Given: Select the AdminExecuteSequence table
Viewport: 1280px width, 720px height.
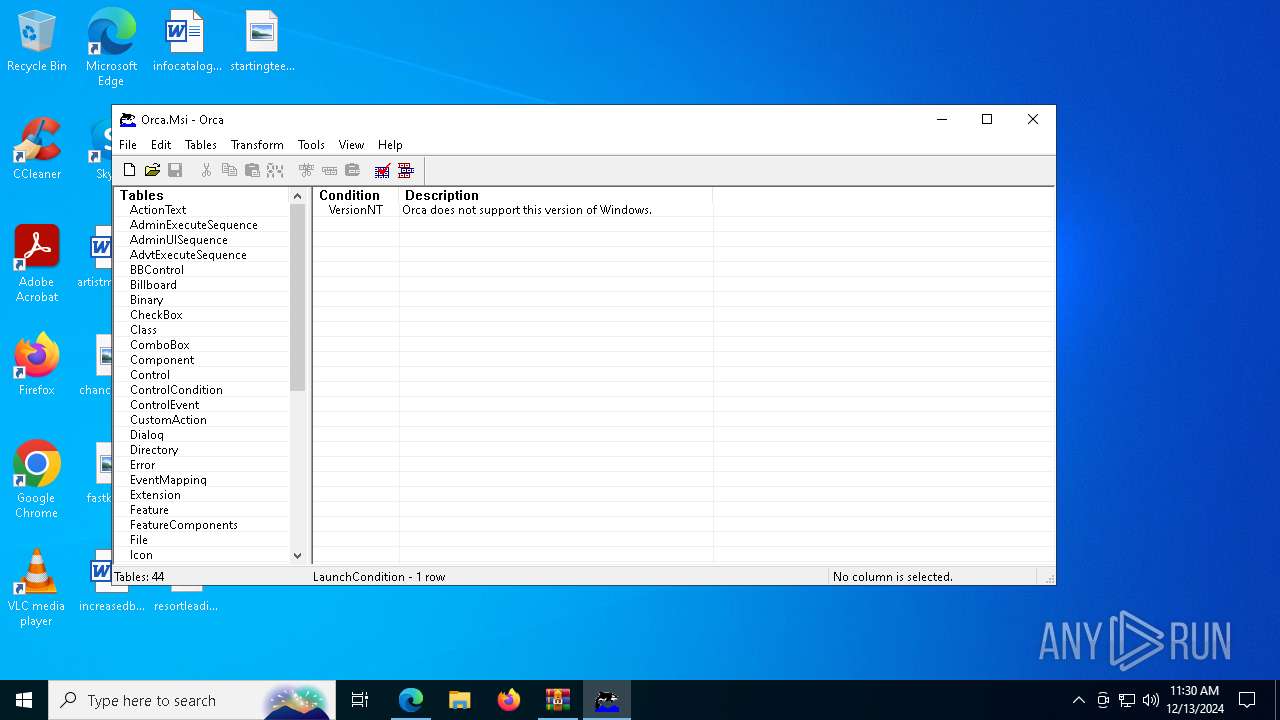Looking at the screenshot, I should (194, 225).
